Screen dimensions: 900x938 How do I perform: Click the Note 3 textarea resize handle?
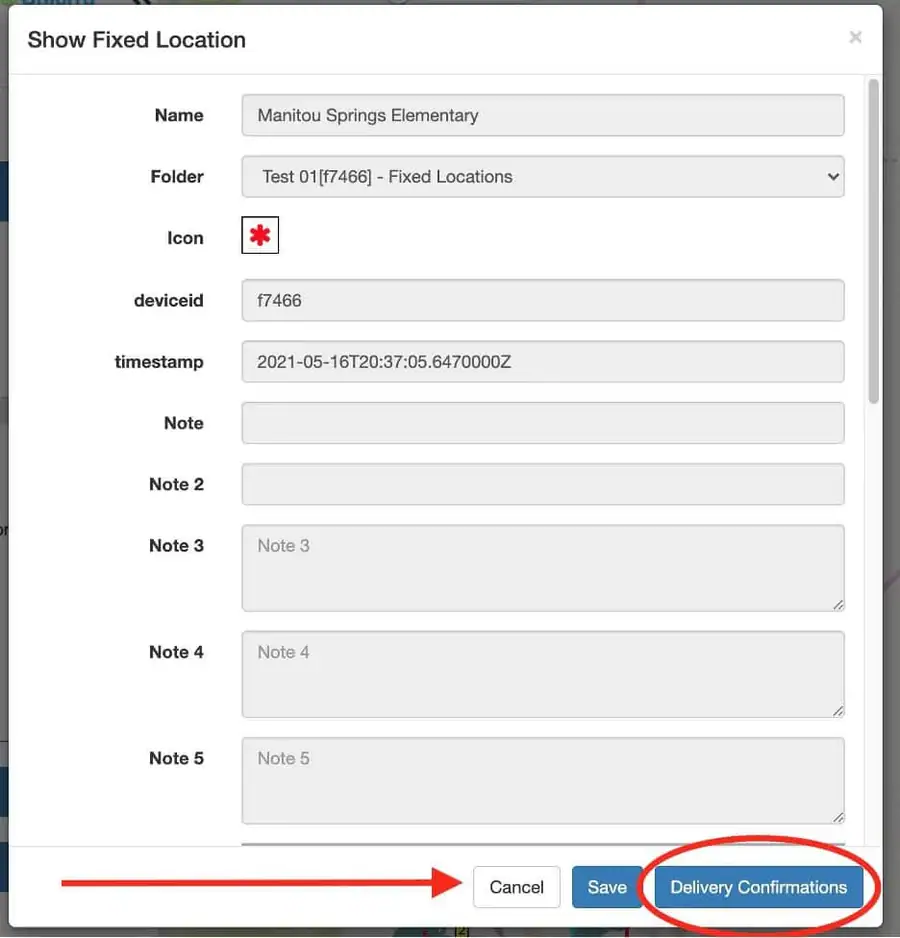(x=838, y=605)
